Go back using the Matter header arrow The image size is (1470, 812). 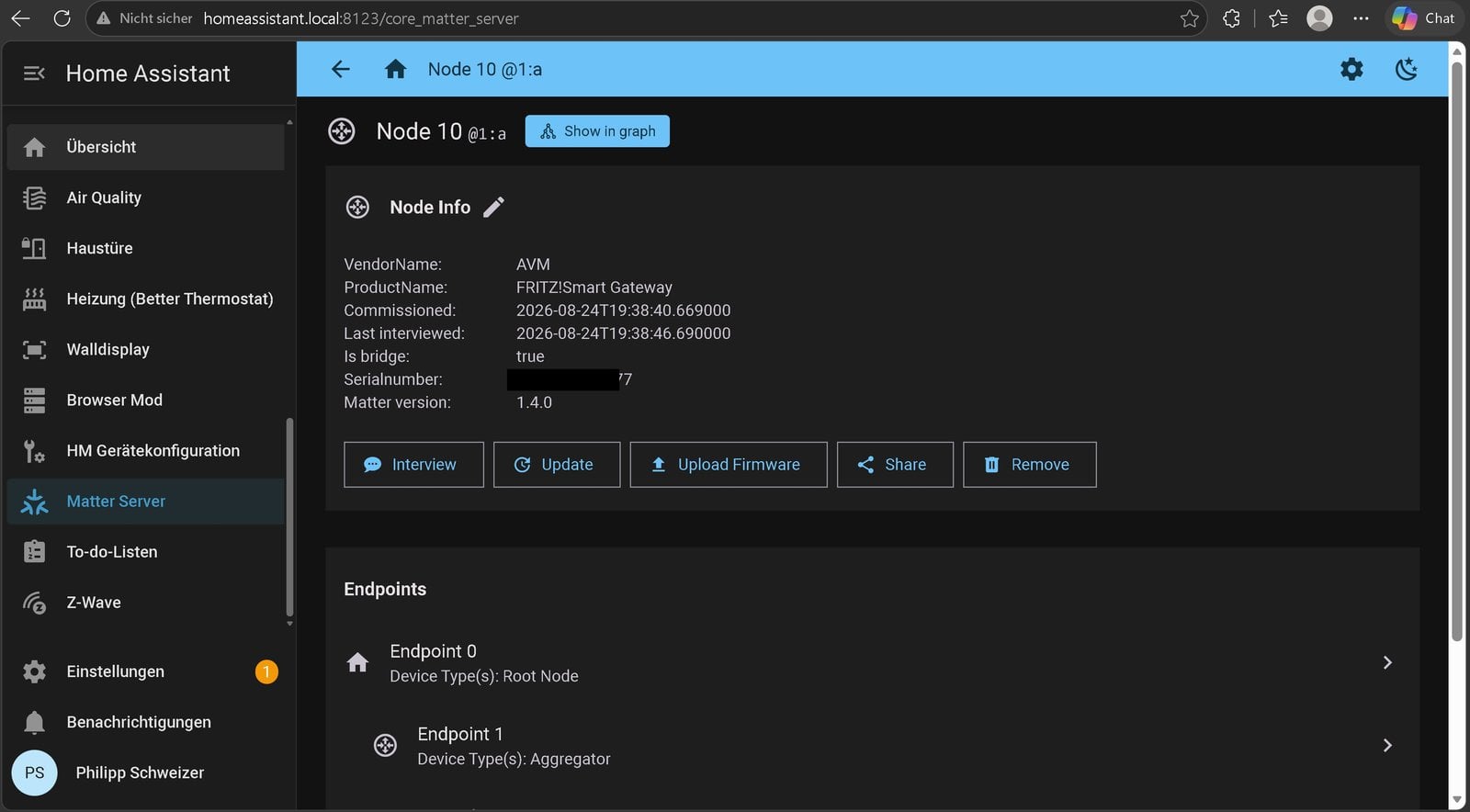pos(341,69)
